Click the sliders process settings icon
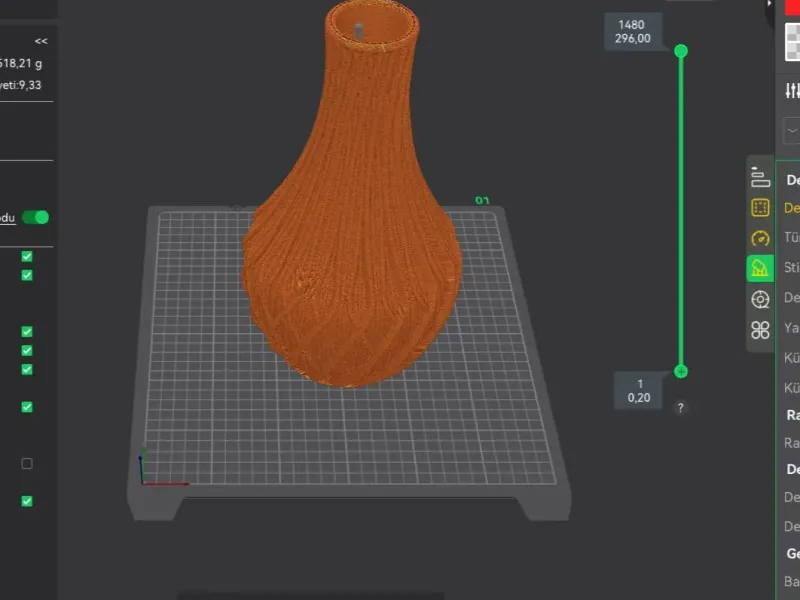This screenshot has height=600, width=800. point(792,91)
